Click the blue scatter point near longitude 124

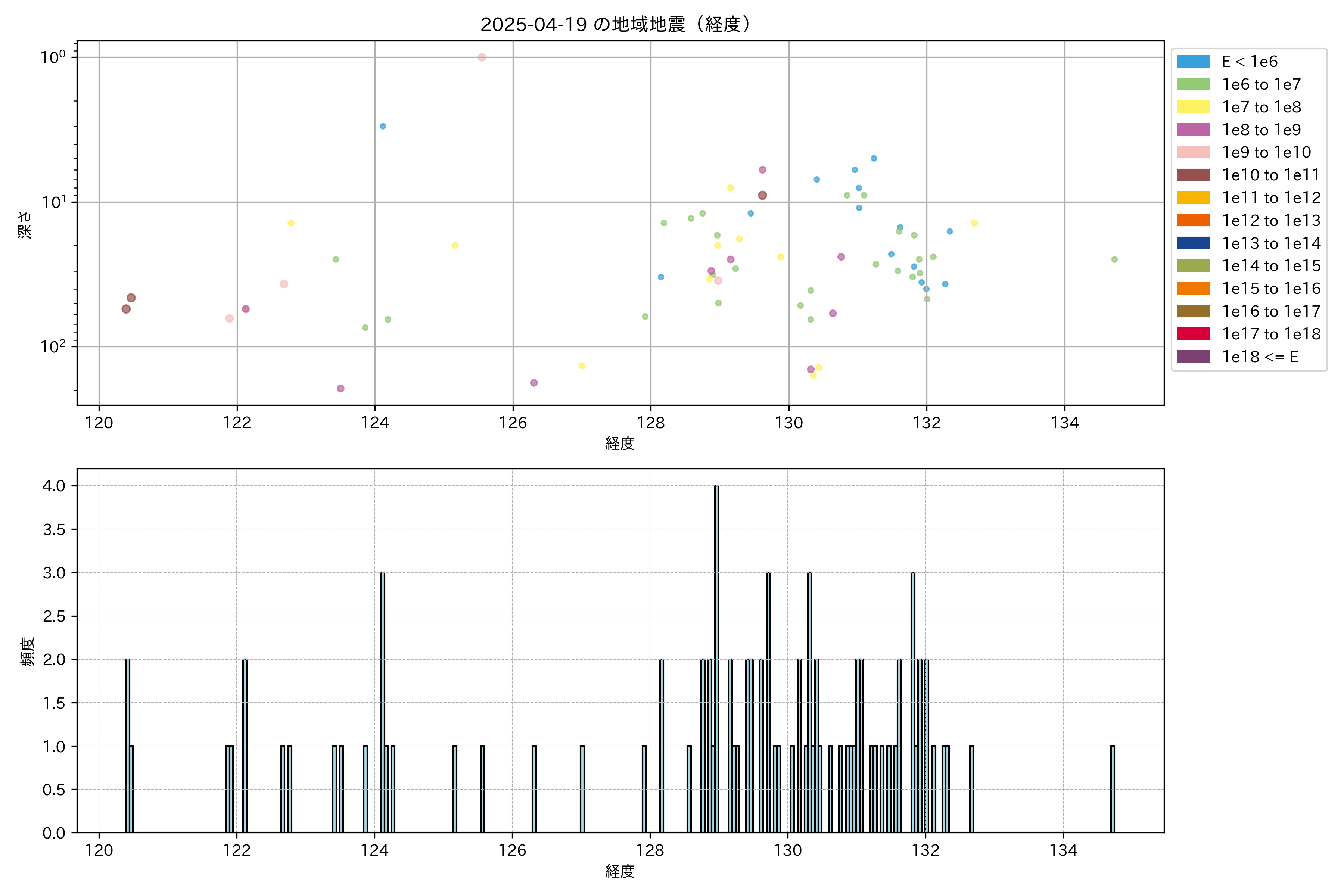pos(383,126)
